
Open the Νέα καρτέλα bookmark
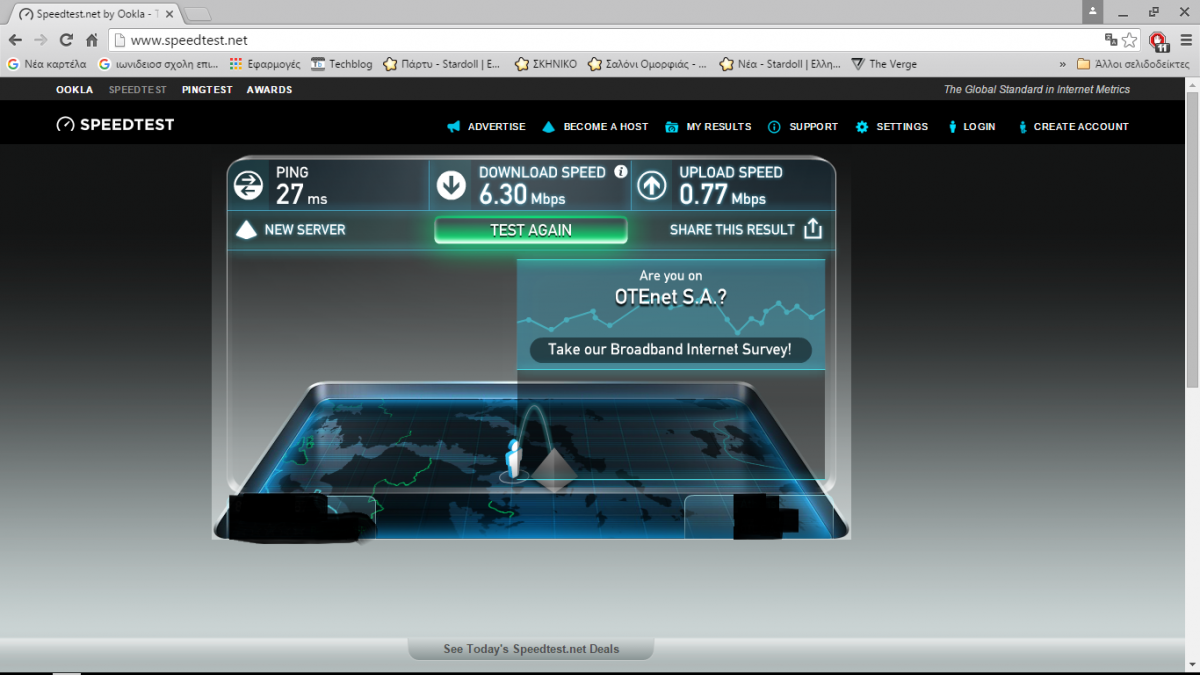point(46,64)
